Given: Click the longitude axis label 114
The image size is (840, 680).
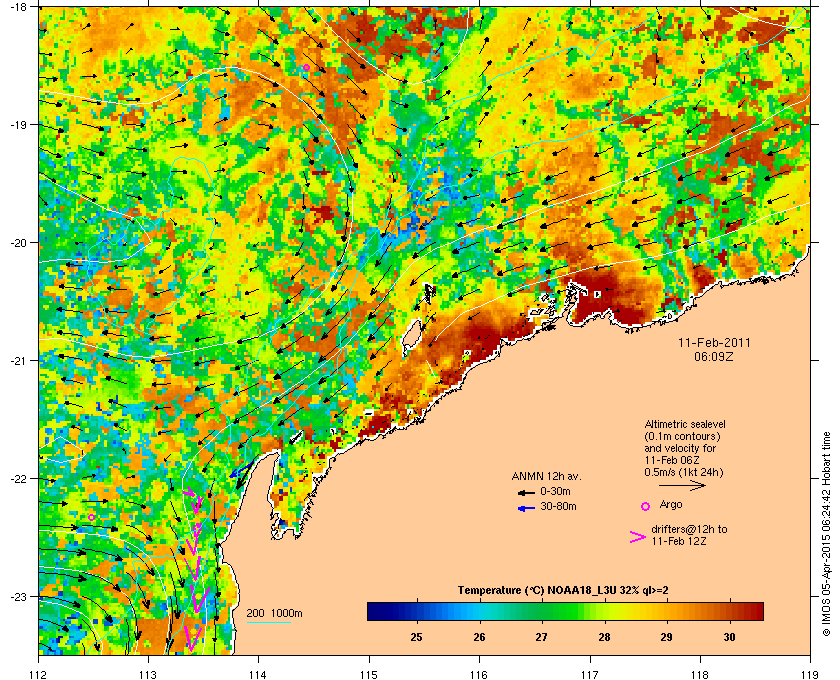Looking at the screenshot, I should click(x=258, y=674).
